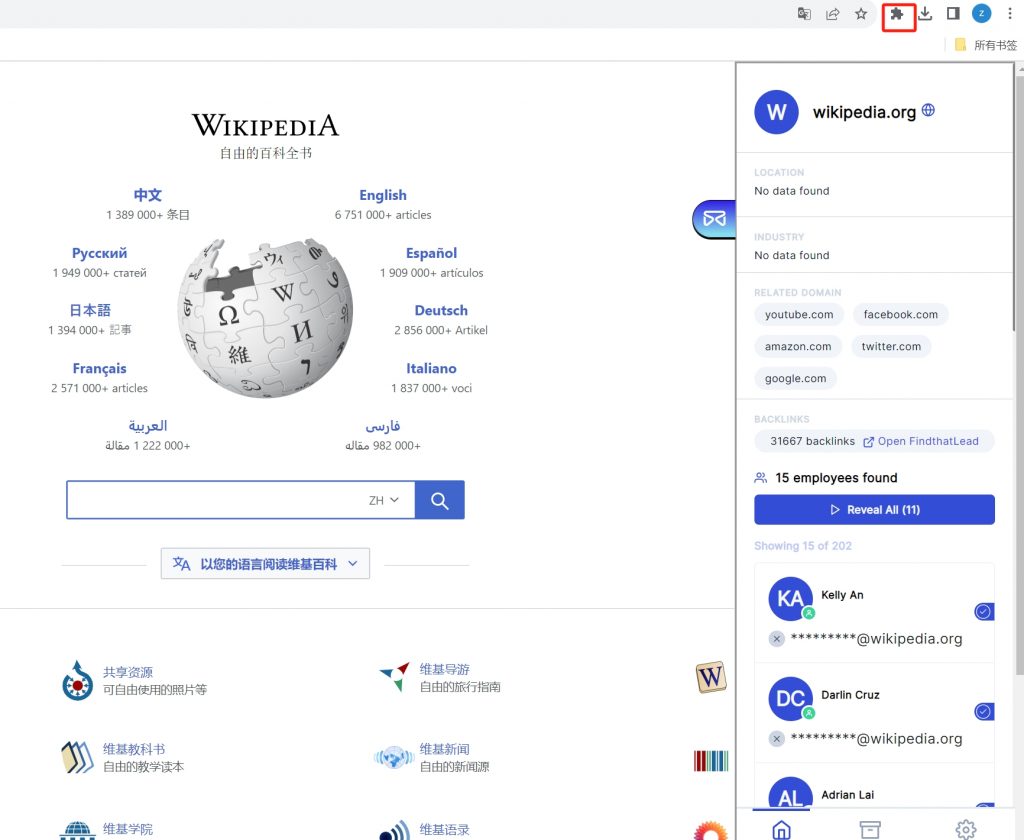Open the Deutsch Wikipedia link
1024x840 pixels.
[x=441, y=311]
